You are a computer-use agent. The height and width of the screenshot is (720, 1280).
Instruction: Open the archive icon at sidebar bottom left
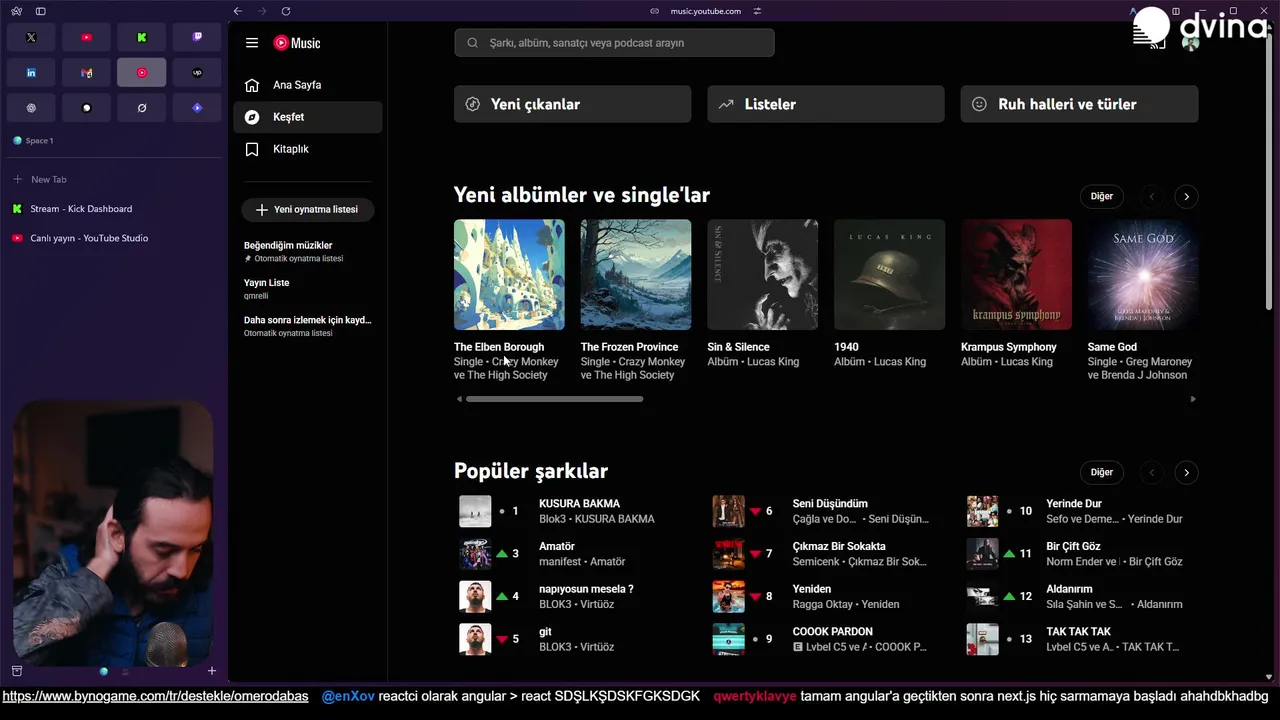point(17,671)
